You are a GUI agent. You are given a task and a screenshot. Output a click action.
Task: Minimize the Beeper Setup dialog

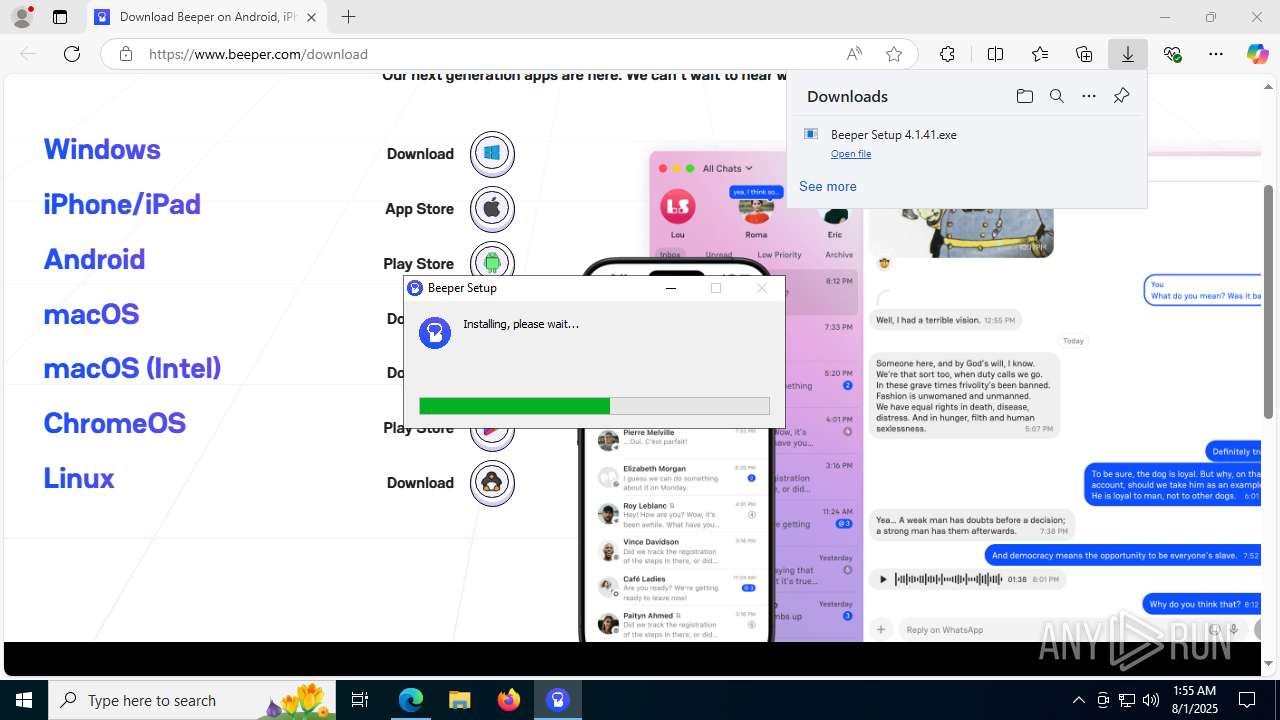(671, 288)
